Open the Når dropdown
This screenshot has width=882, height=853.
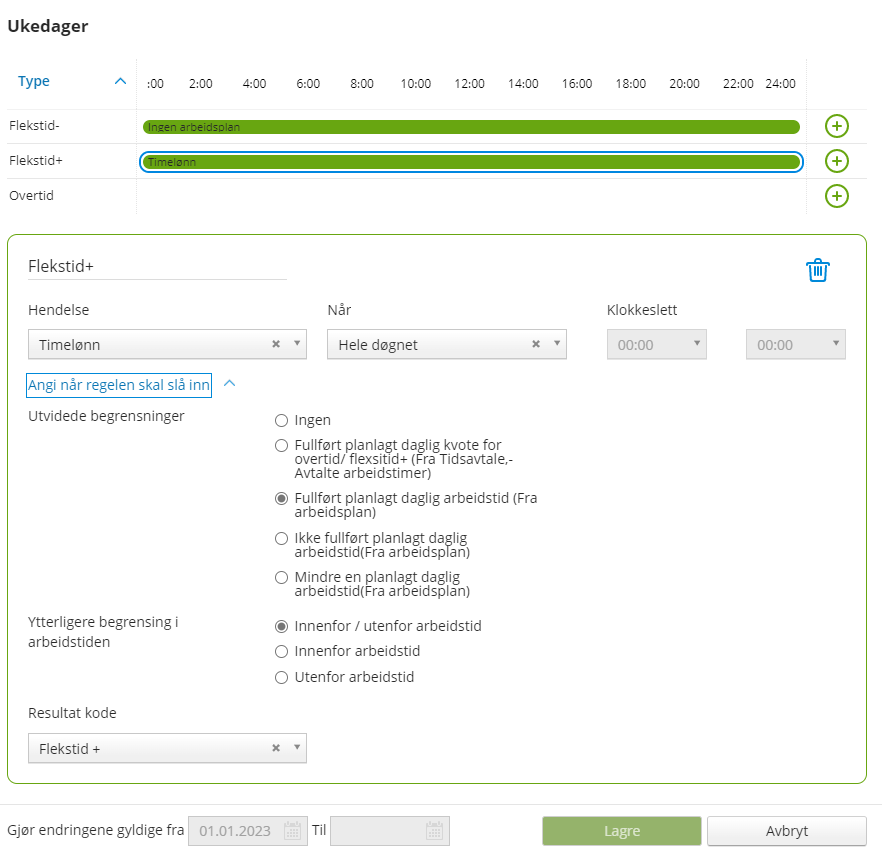click(555, 345)
